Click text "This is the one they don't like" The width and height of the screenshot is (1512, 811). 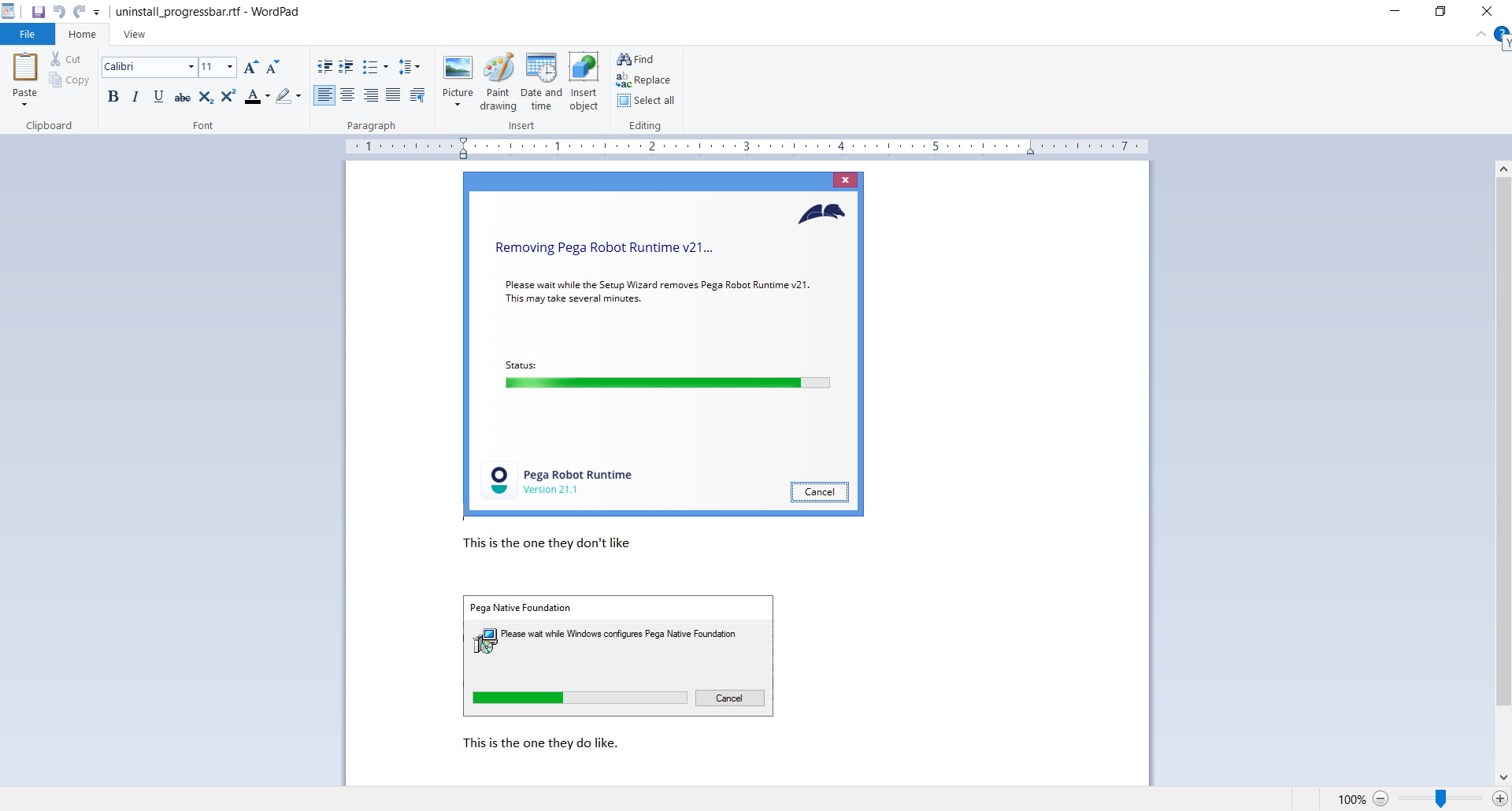click(546, 543)
